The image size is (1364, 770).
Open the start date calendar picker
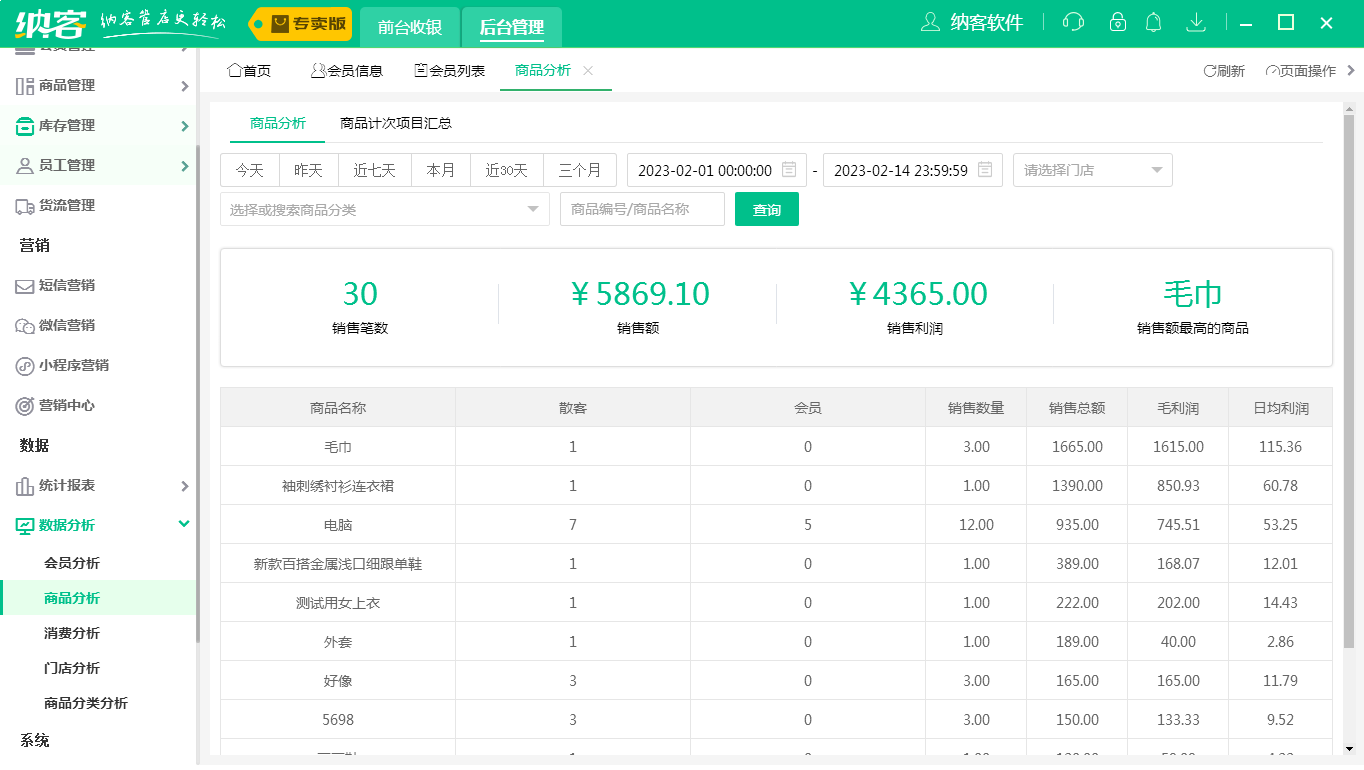click(x=789, y=170)
